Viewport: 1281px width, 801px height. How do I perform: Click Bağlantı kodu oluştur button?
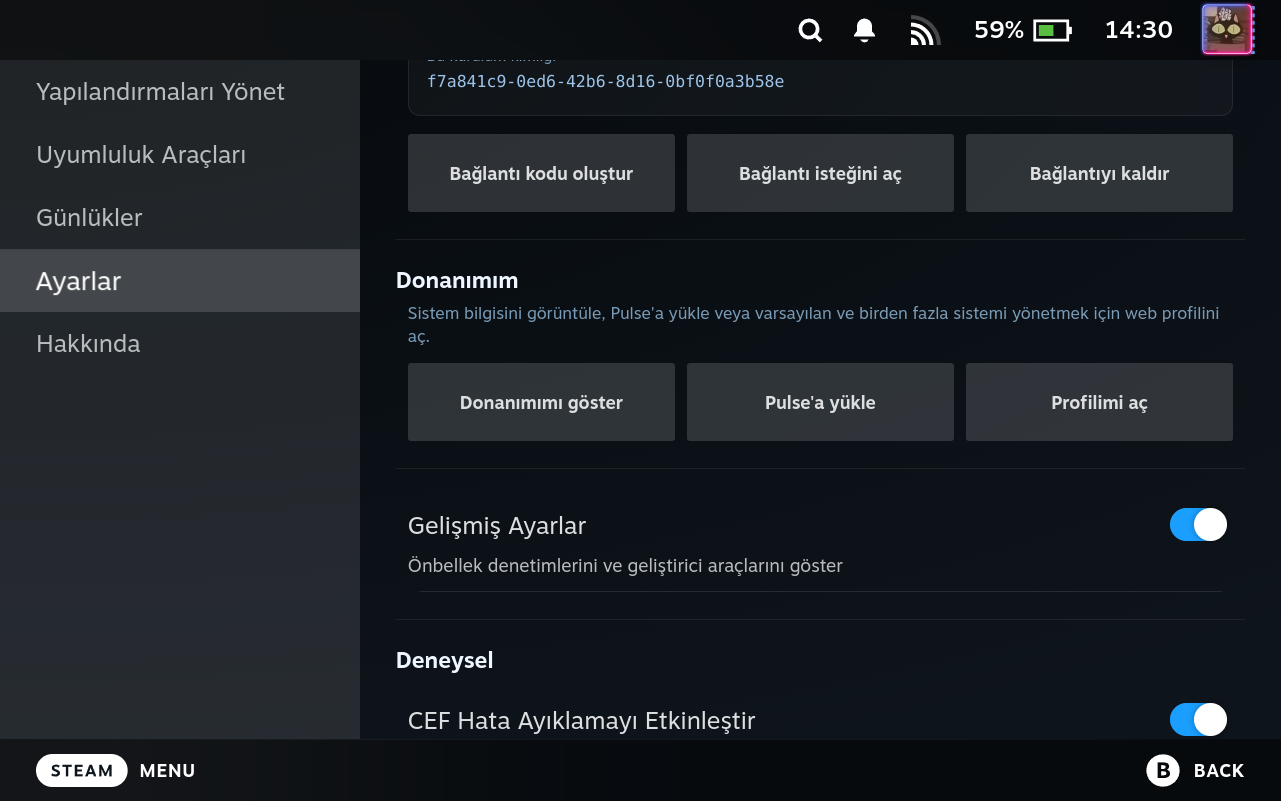coord(541,173)
